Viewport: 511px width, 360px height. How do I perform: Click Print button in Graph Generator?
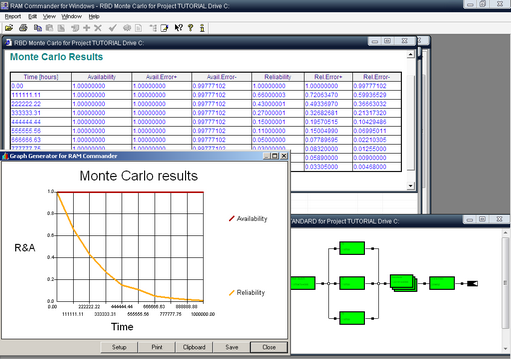(x=157, y=347)
